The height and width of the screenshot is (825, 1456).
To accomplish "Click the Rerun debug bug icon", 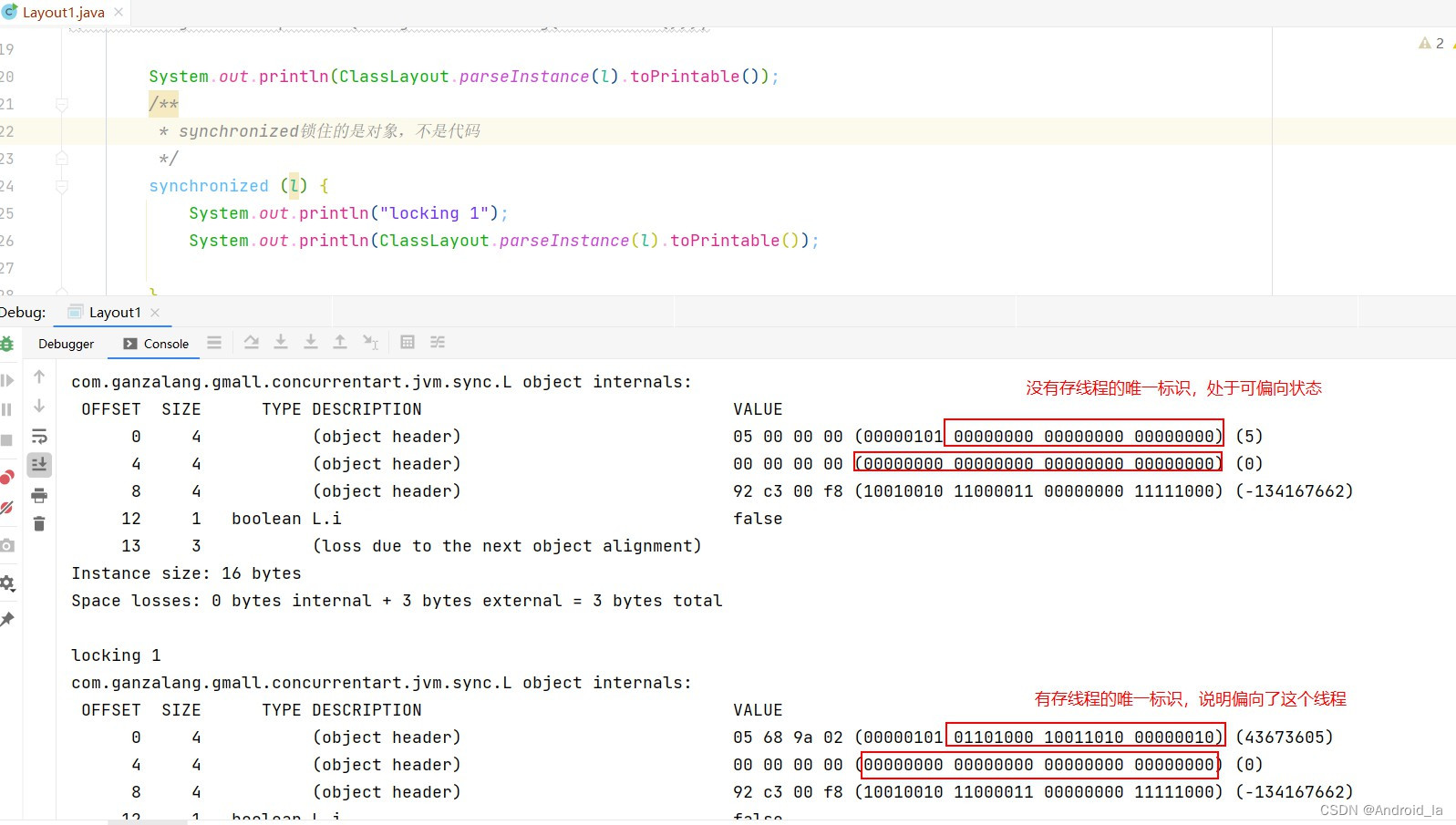I will [x=6, y=344].
